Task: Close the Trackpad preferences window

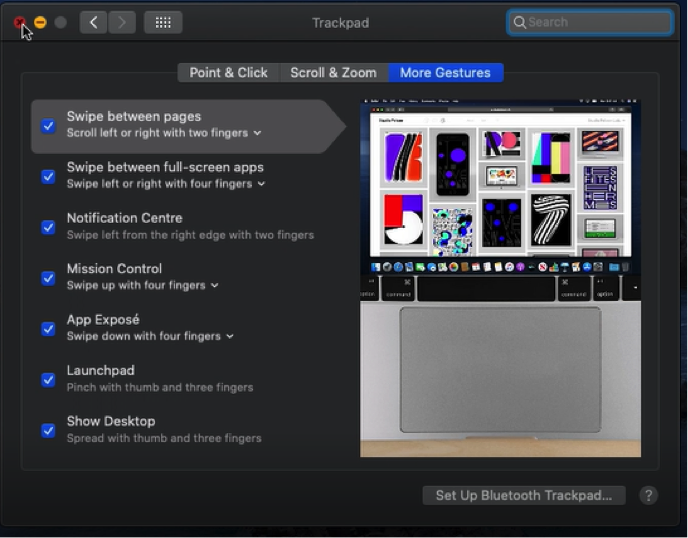Action: (x=20, y=22)
